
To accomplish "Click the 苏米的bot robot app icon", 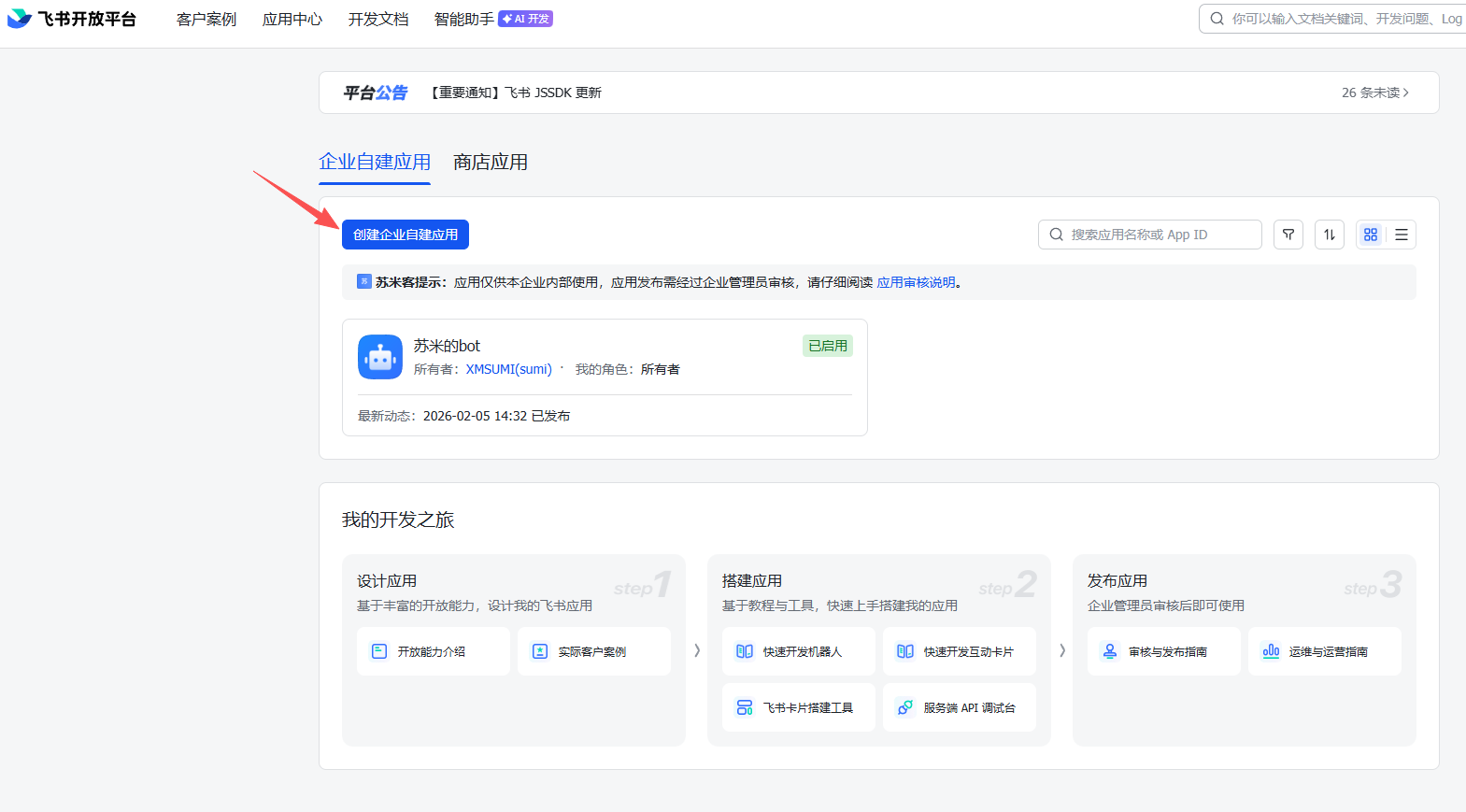I will point(380,357).
